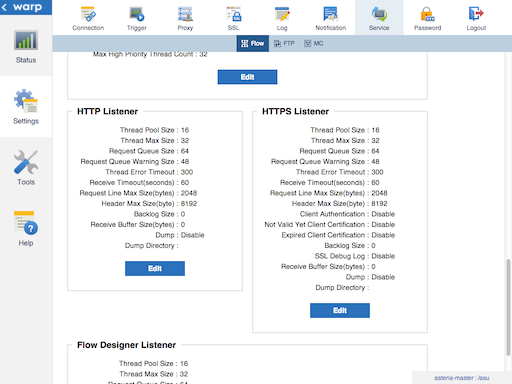Click the HTTP Listener heading
The width and height of the screenshot is (512, 384).
click(x=107, y=111)
